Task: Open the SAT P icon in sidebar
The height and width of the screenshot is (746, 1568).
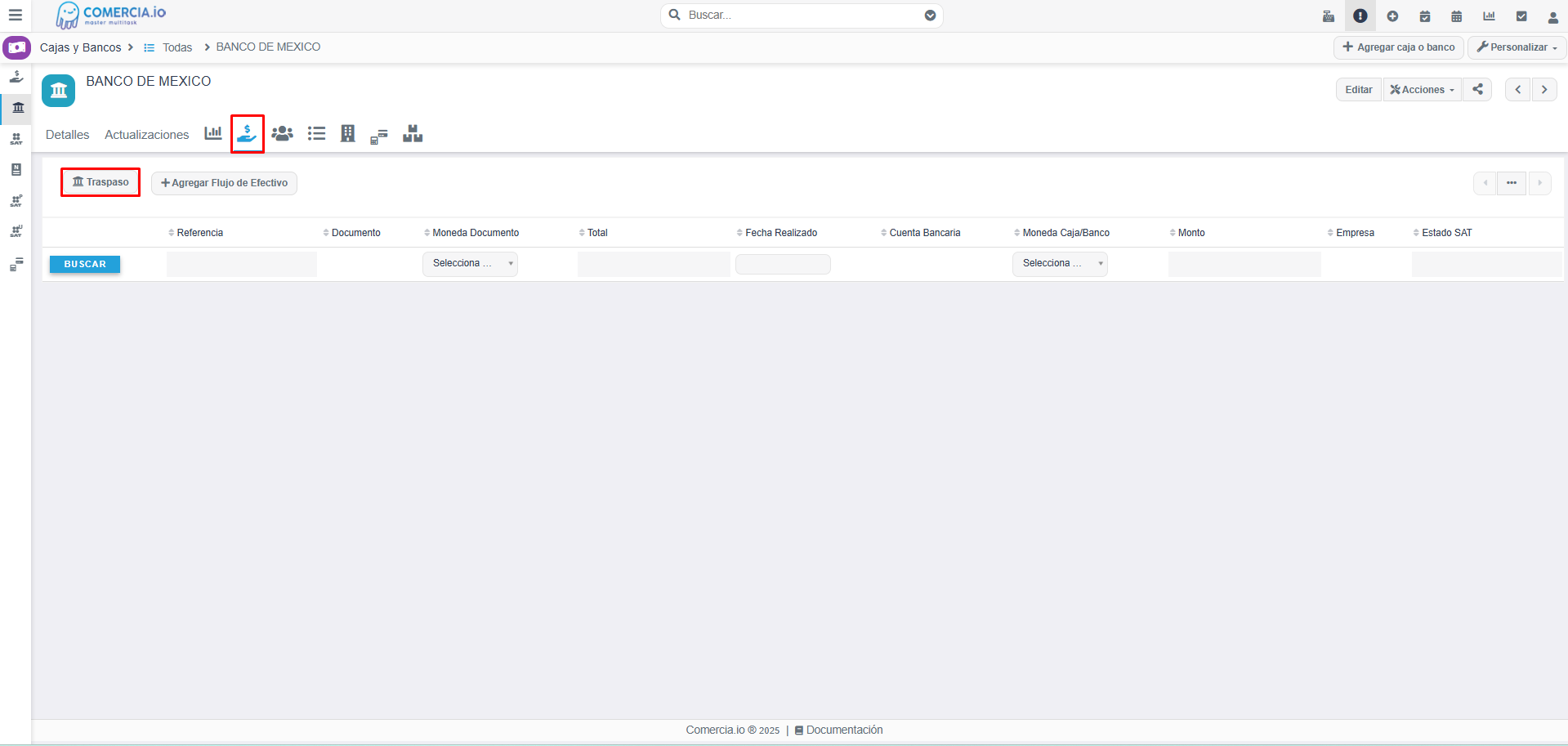Action: pos(16,201)
